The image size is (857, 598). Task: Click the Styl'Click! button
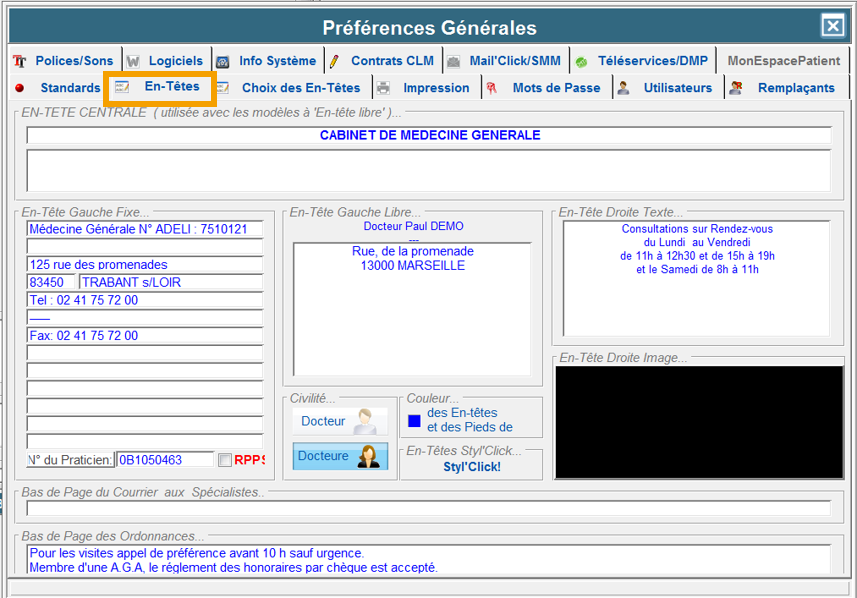(x=472, y=467)
